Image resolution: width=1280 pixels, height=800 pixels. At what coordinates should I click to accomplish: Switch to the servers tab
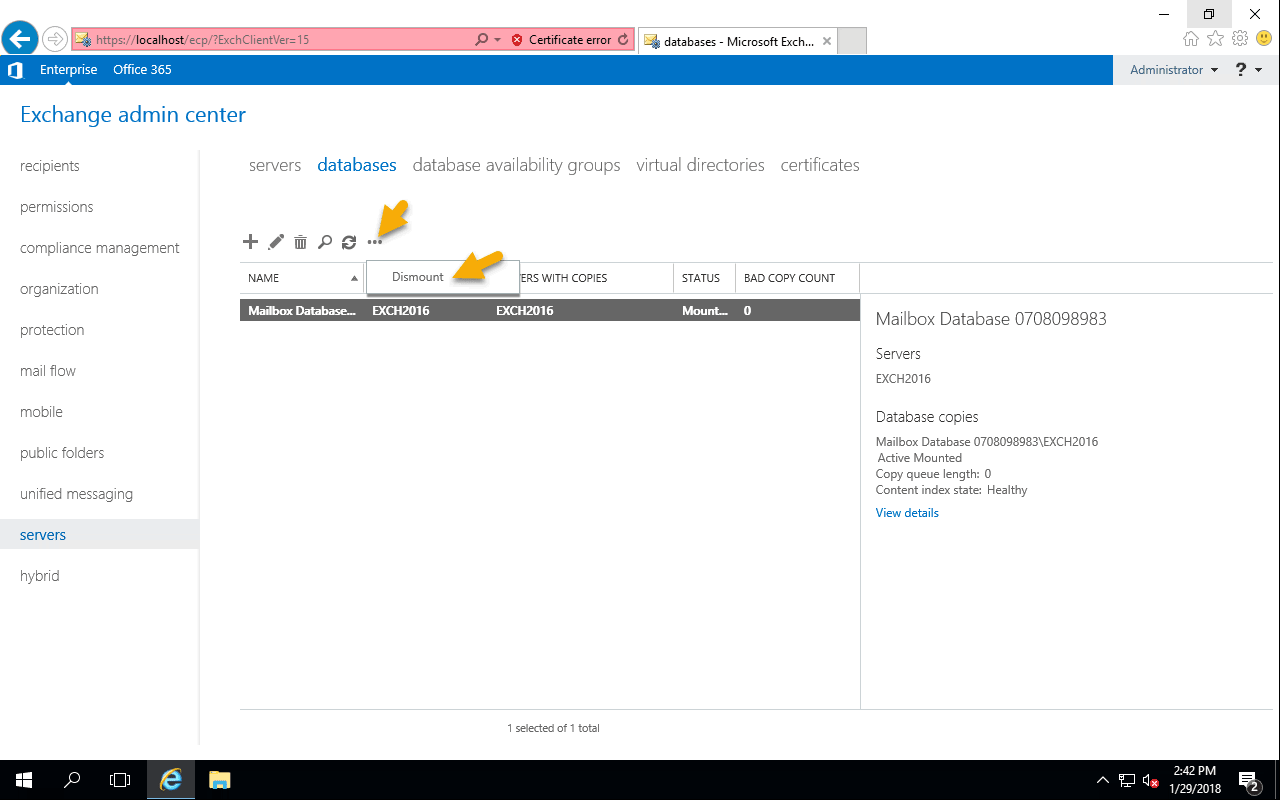(275, 165)
